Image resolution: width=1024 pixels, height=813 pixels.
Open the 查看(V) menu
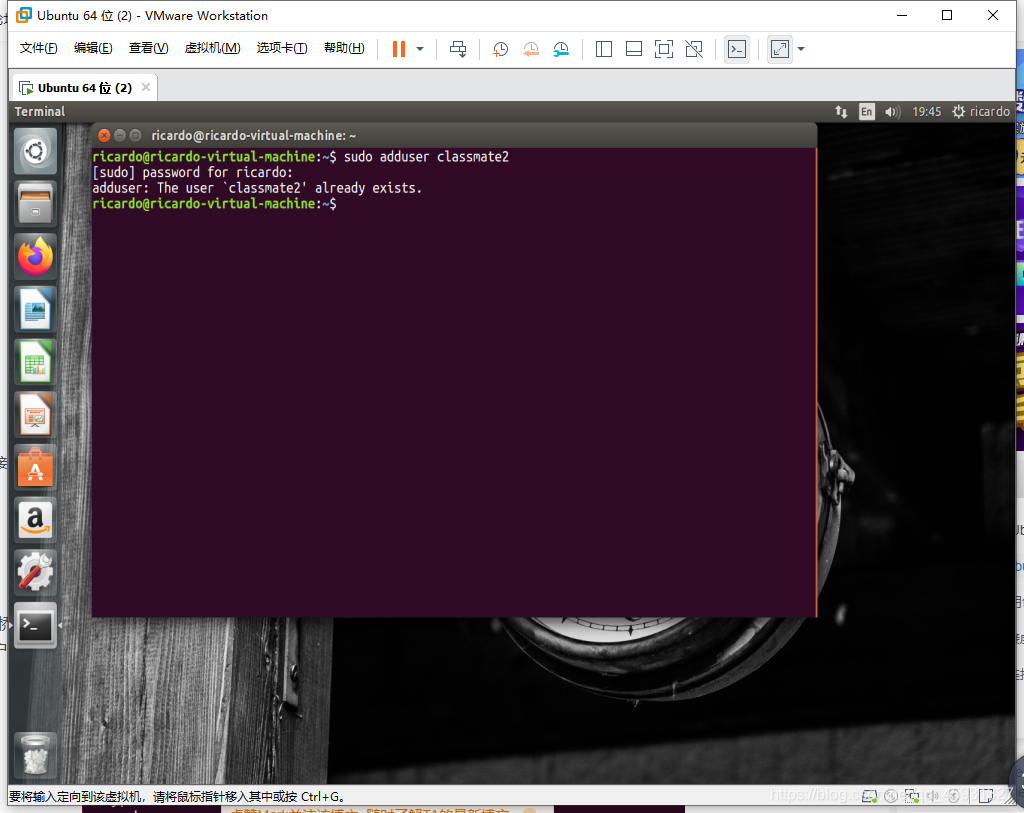pos(148,48)
